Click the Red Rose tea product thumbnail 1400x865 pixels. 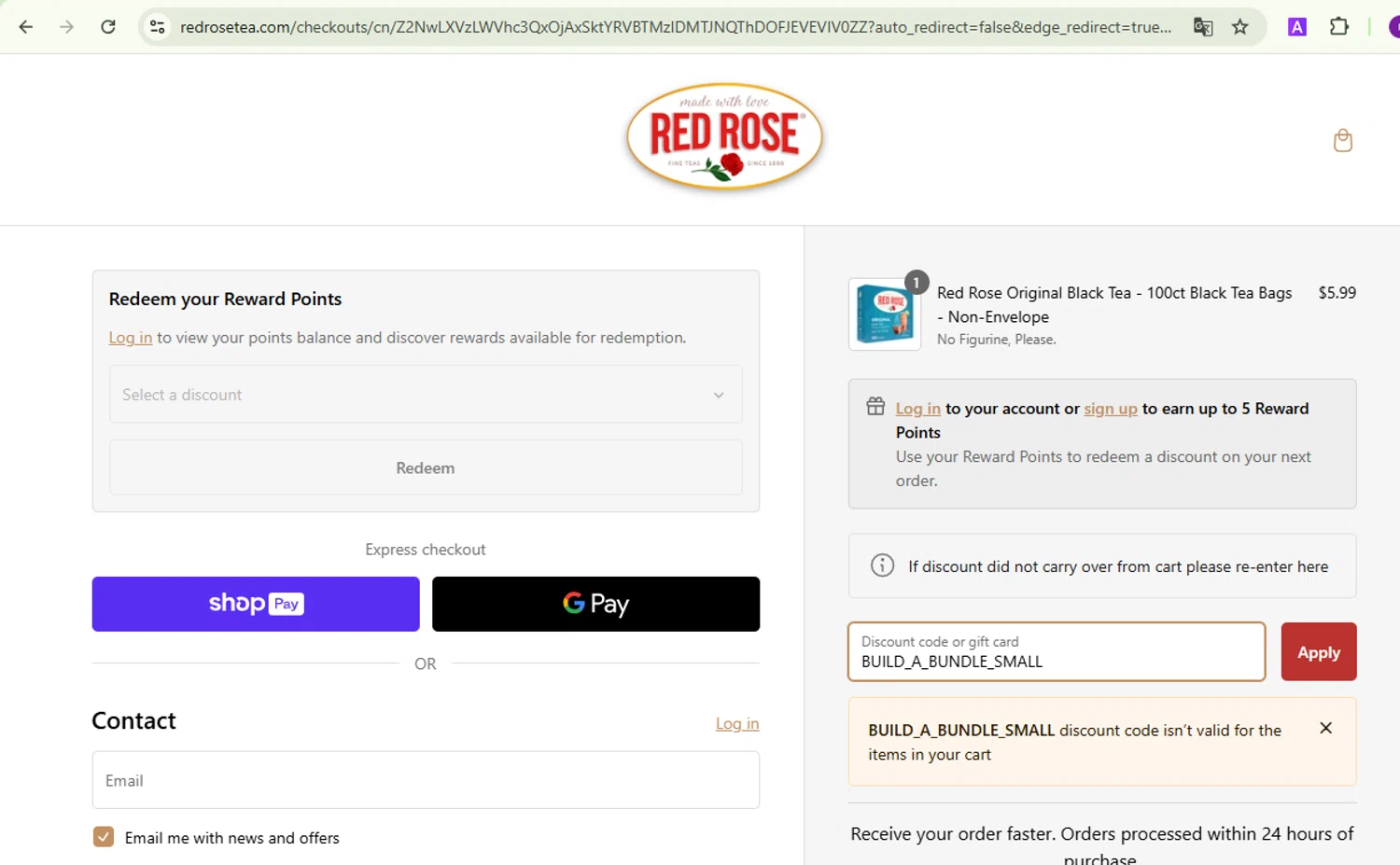click(x=885, y=314)
